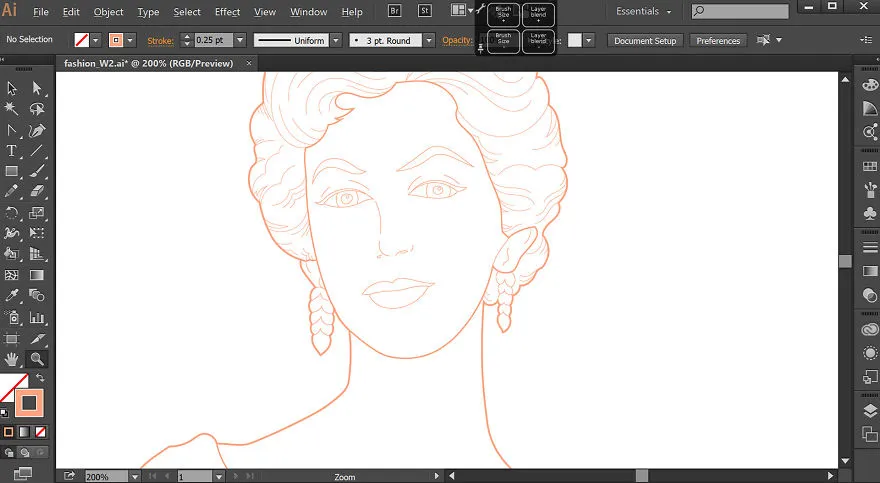Open fill color dropdown in control bar
The height and width of the screenshot is (483, 880).
tap(95, 40)
